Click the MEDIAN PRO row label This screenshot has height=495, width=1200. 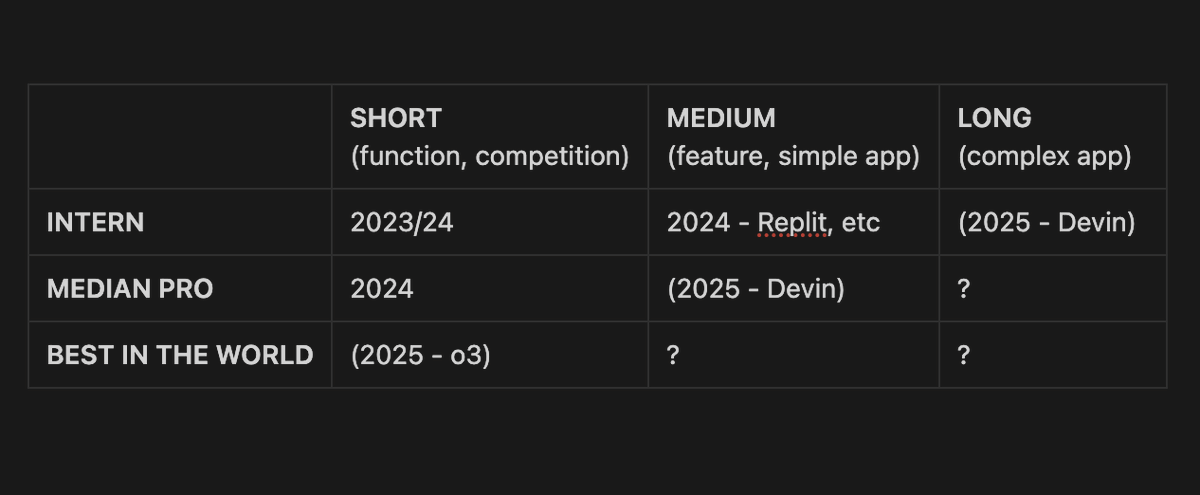pos(130,289)
